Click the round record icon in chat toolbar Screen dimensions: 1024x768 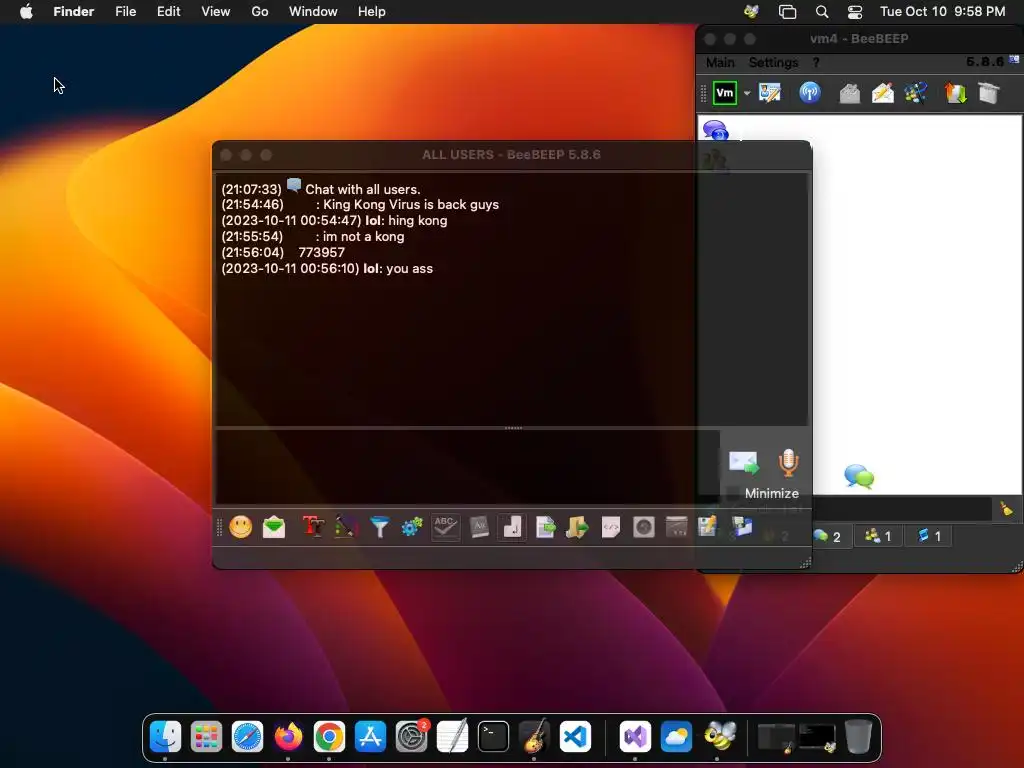[644, 526]
